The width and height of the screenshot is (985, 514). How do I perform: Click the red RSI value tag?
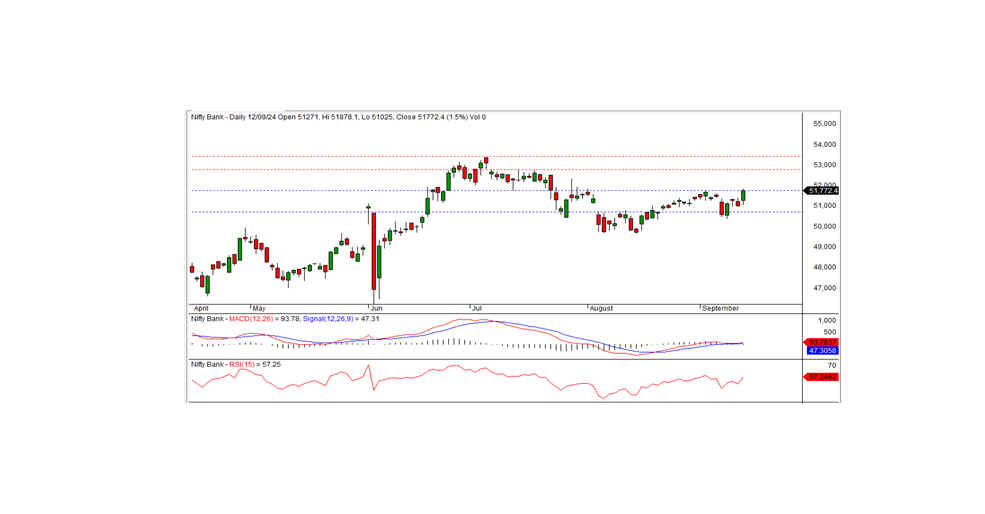coord(822,377)
